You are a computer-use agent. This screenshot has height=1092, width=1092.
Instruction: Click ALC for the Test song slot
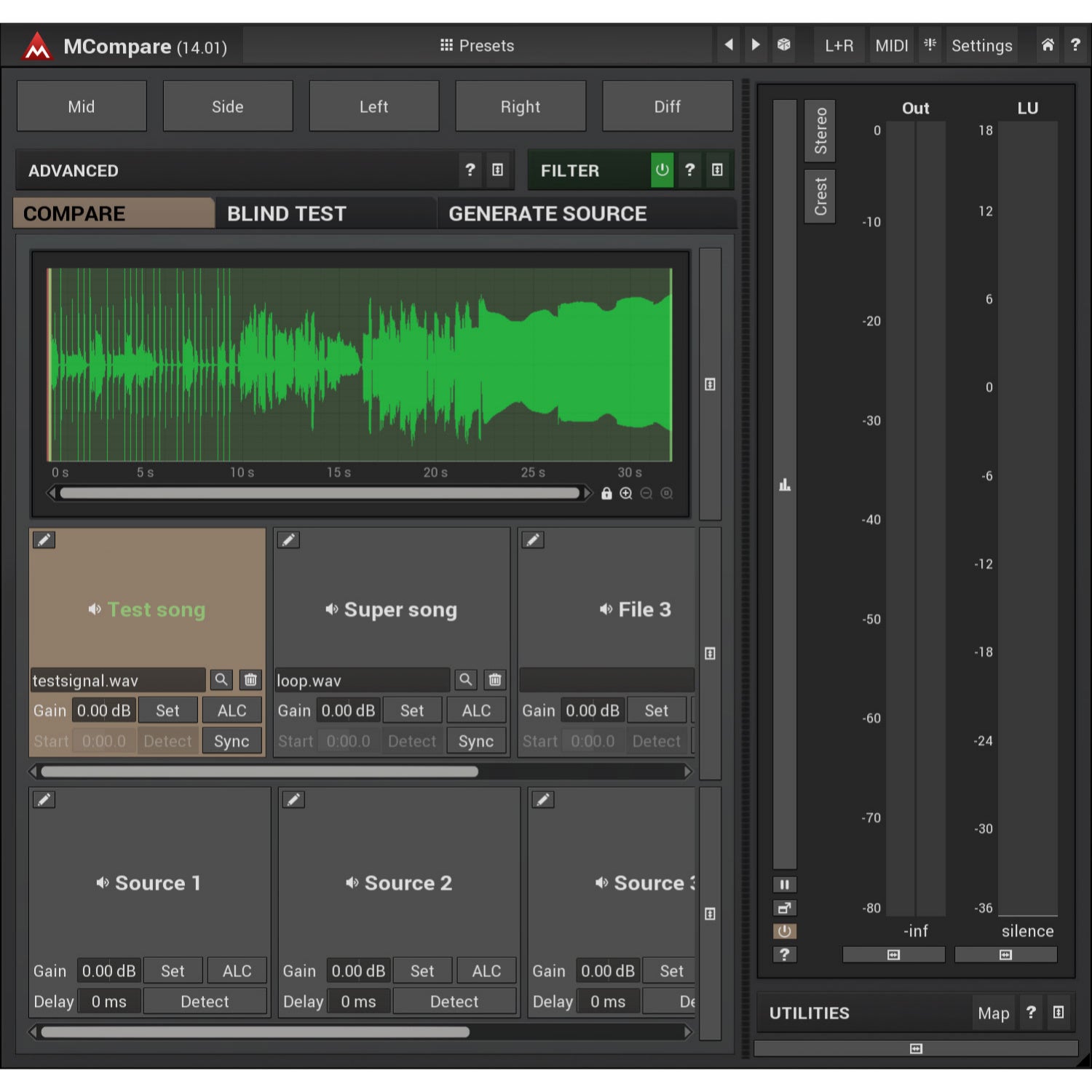tap(232, 711)
